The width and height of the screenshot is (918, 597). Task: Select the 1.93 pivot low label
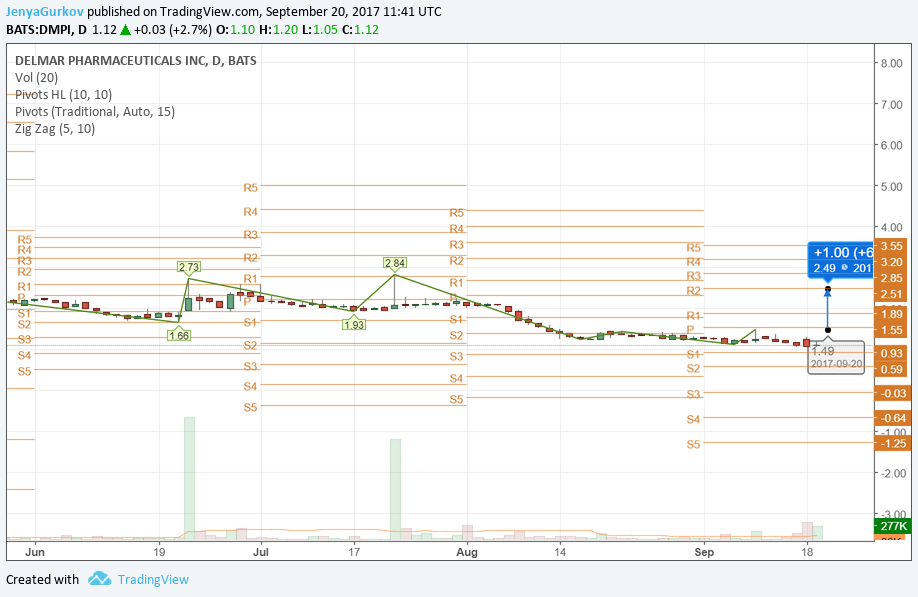tap(354, 324)
